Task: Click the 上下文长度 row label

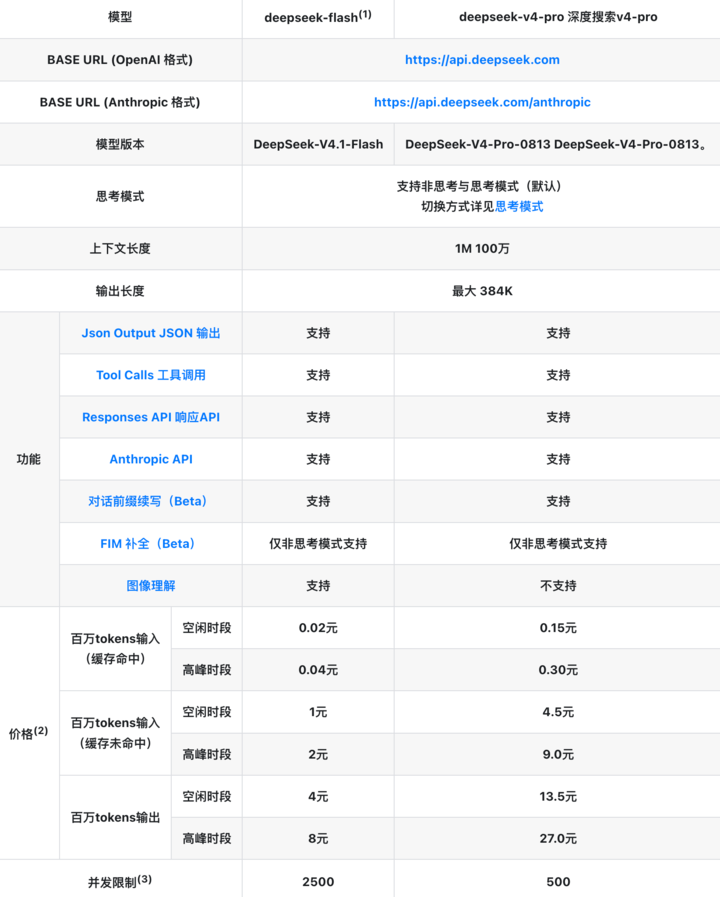Action: [120, 249]
